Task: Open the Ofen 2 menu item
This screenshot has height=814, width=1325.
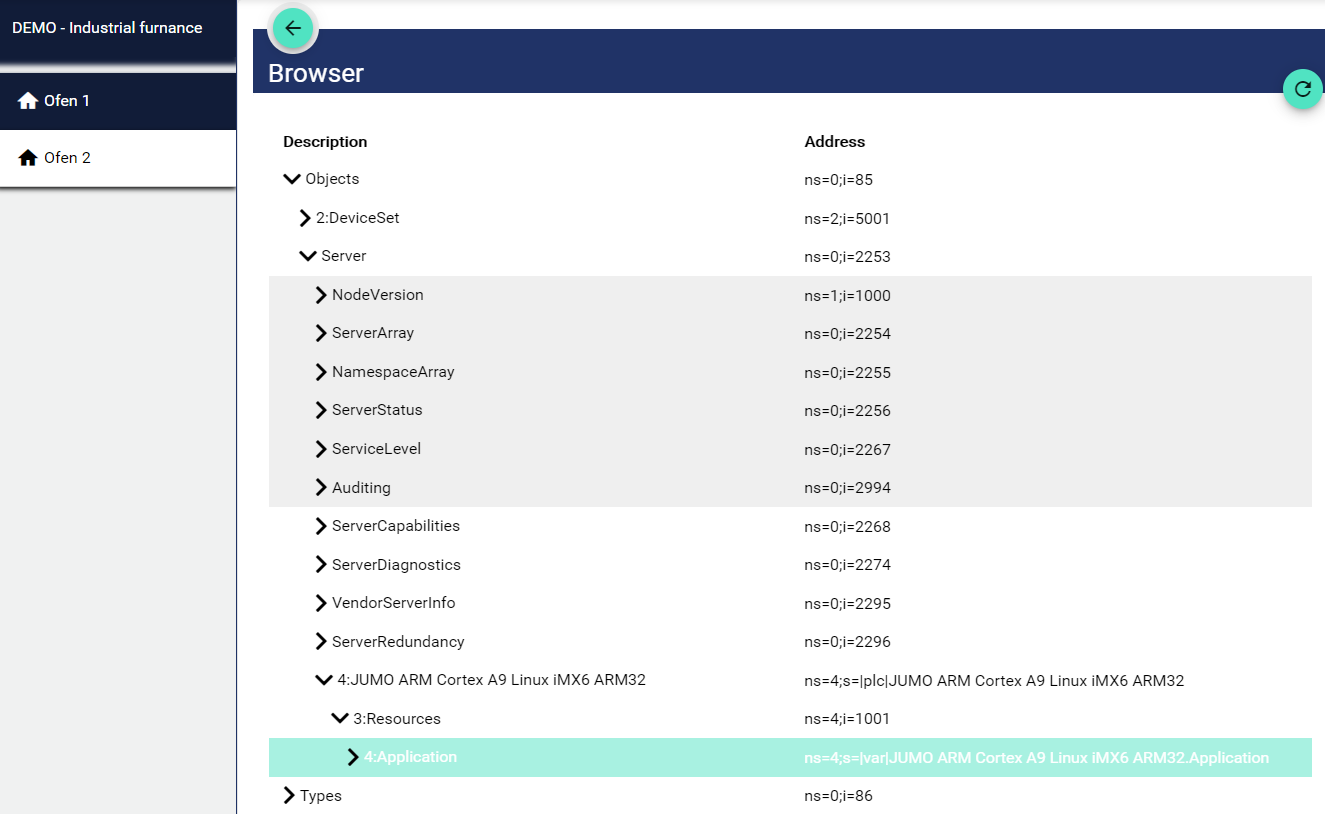Action: click(x=67, y=158)
